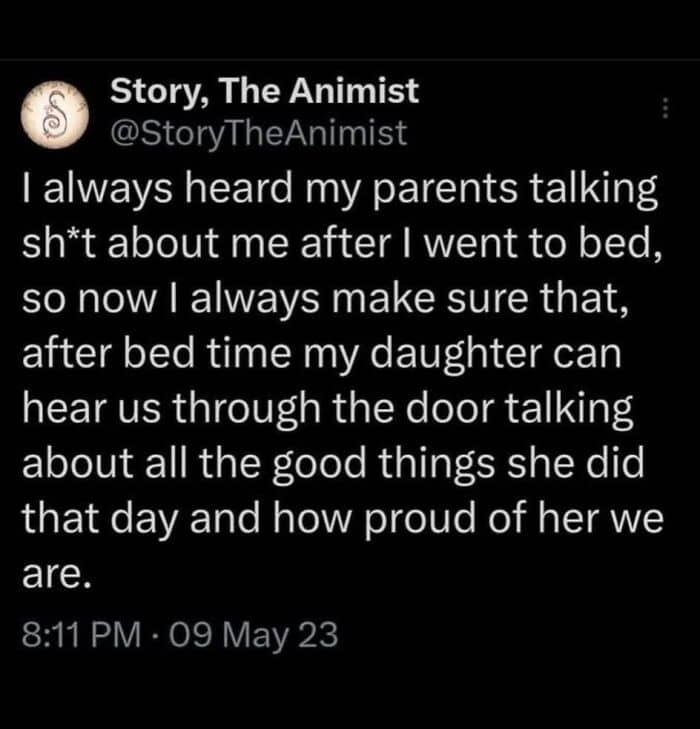The image size is (700, 729).
Task: Click the tweet line starting 'I always heard'
Action: [340, 191]
